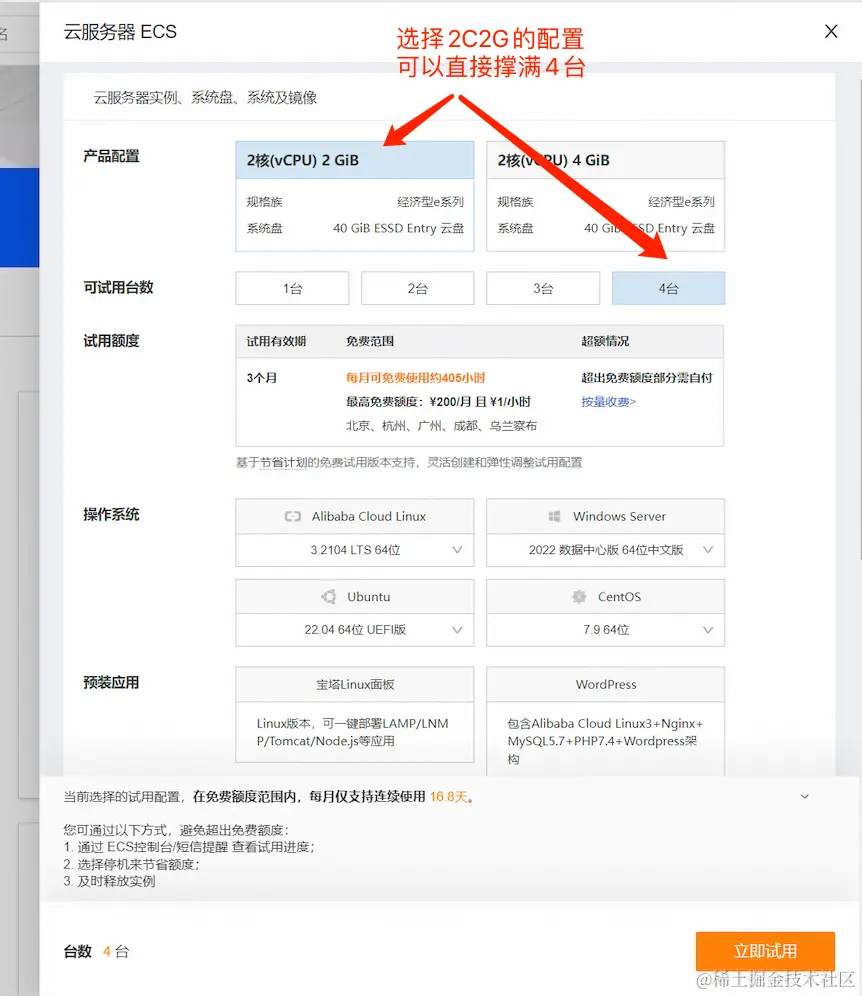Image resolution: width=862 pixels, height=996 pixels.
Task: Click the 16.8天 usage duration text
Action: pyautogui.click(x=448, y=797)
